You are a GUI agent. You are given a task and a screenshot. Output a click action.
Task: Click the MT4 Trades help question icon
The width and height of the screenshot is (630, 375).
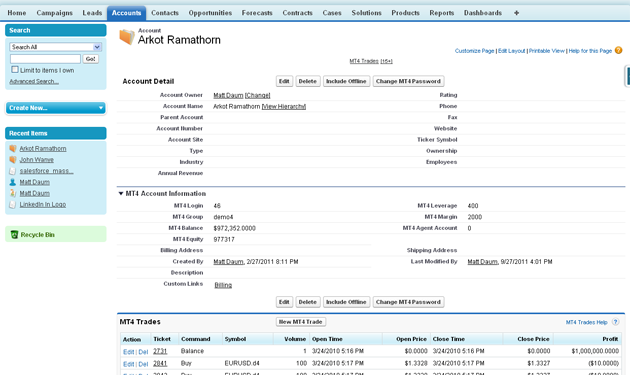pos(615,322)
